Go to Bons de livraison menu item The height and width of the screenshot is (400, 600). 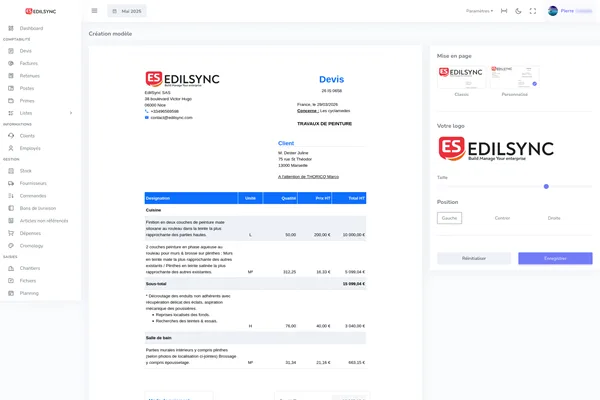pyautogui.click(x=39, y=207)
